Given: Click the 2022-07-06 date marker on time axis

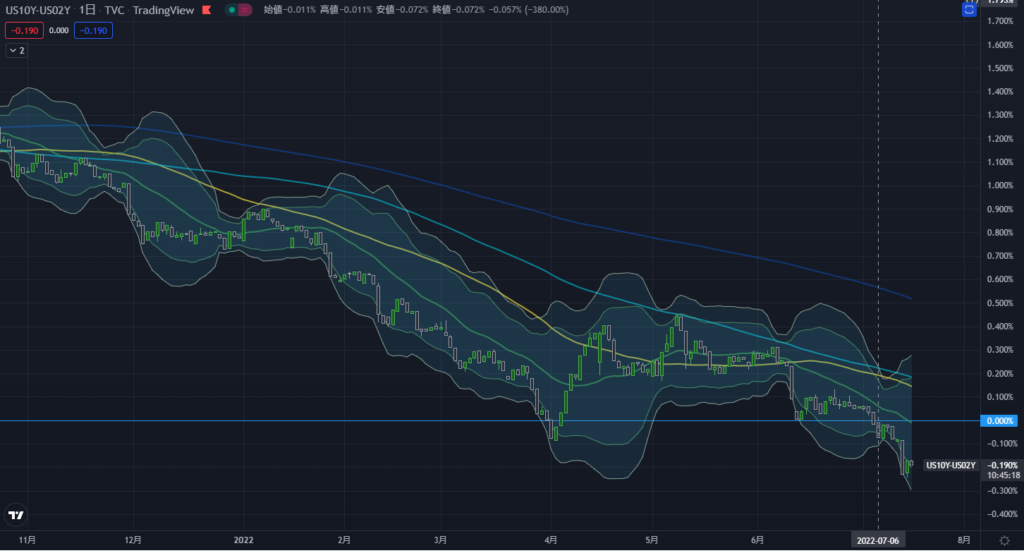Looking at the screenshot, I should pyautogui.click(x=878, y=539).
